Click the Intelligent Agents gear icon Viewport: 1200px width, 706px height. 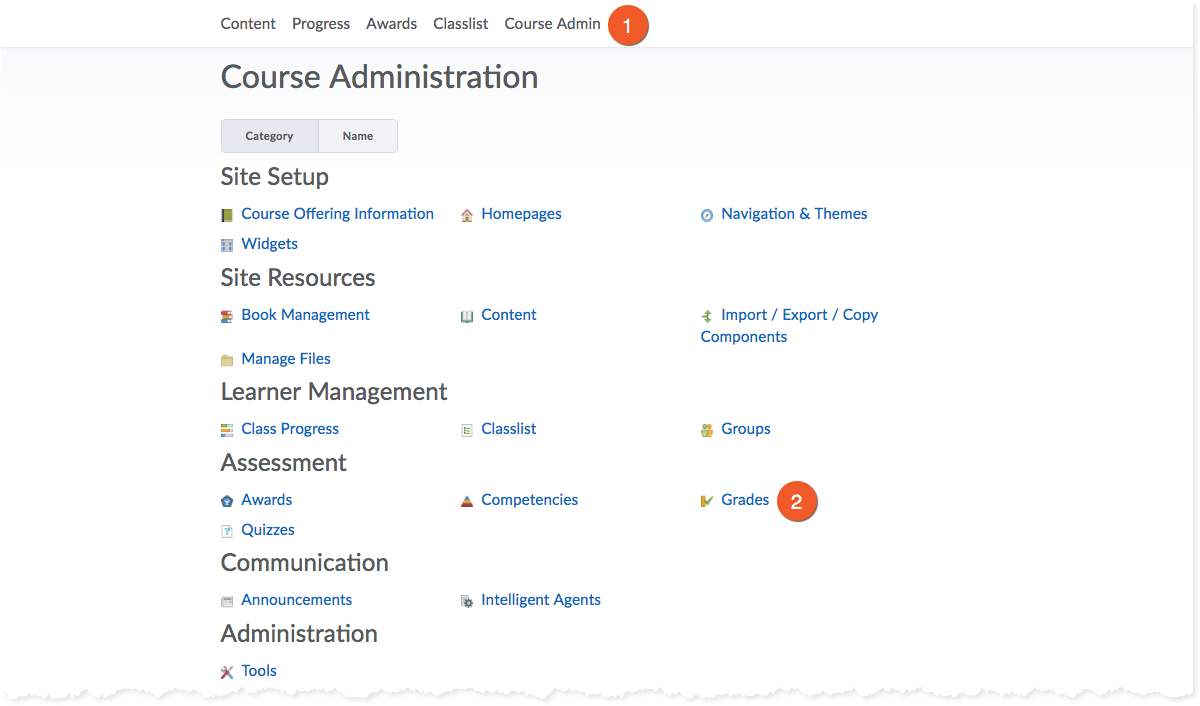pyautogui.click(x=467, y=601)
